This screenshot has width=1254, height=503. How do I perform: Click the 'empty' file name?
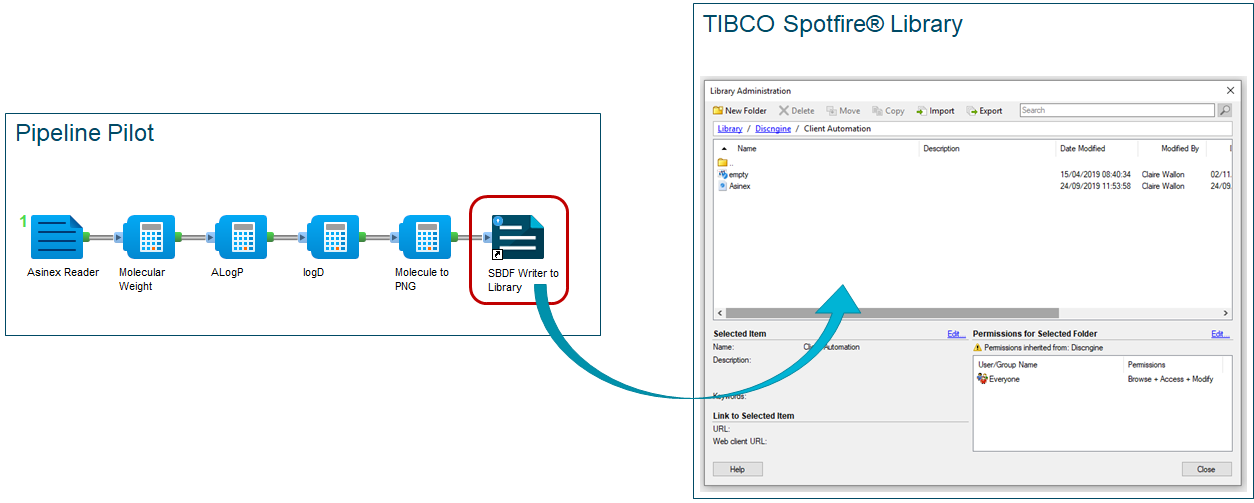pos(739,174)
